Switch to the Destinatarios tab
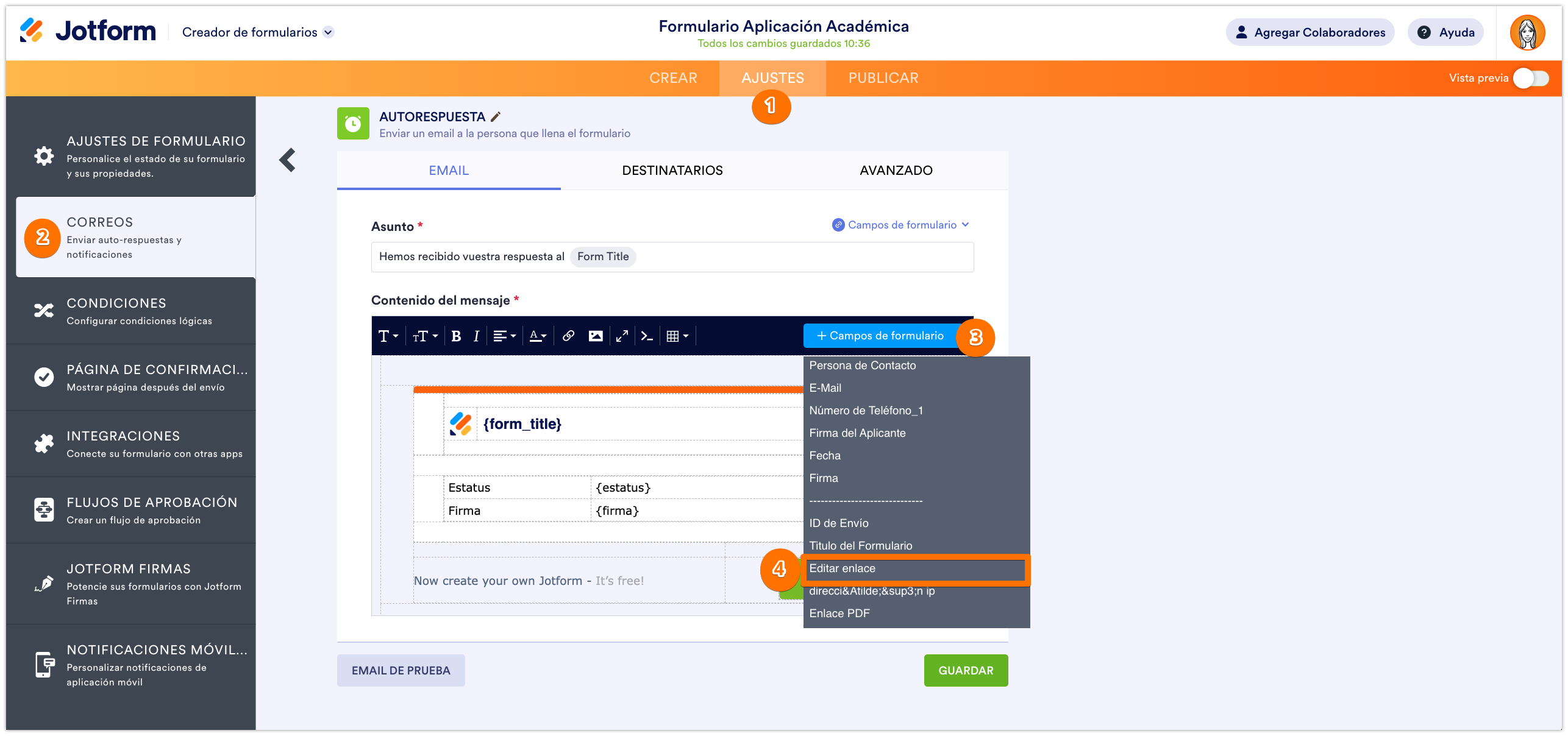The height and width of the screenshot is (736, 1568). click(672, 171)
